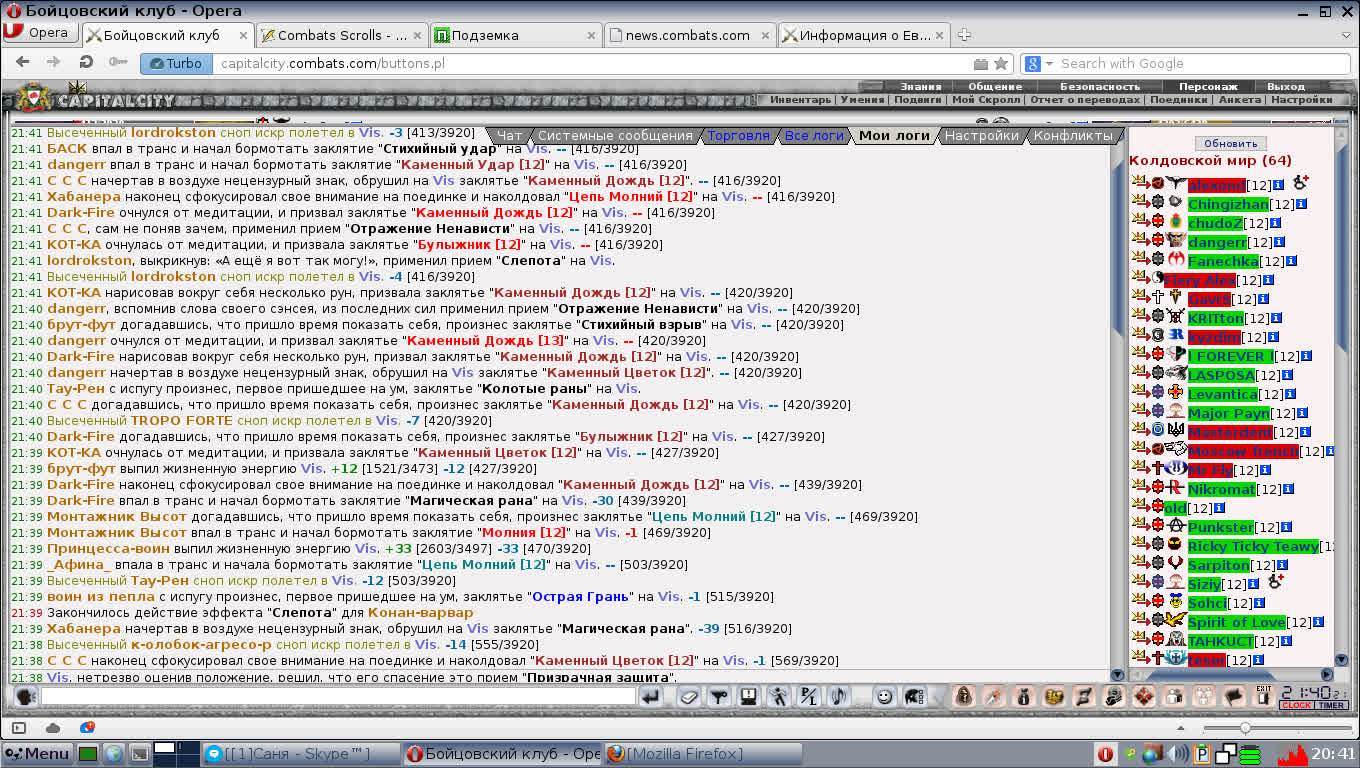Toggle Opera Turbo button
The height and width of the screenshot is (768, 1360).
175,63
